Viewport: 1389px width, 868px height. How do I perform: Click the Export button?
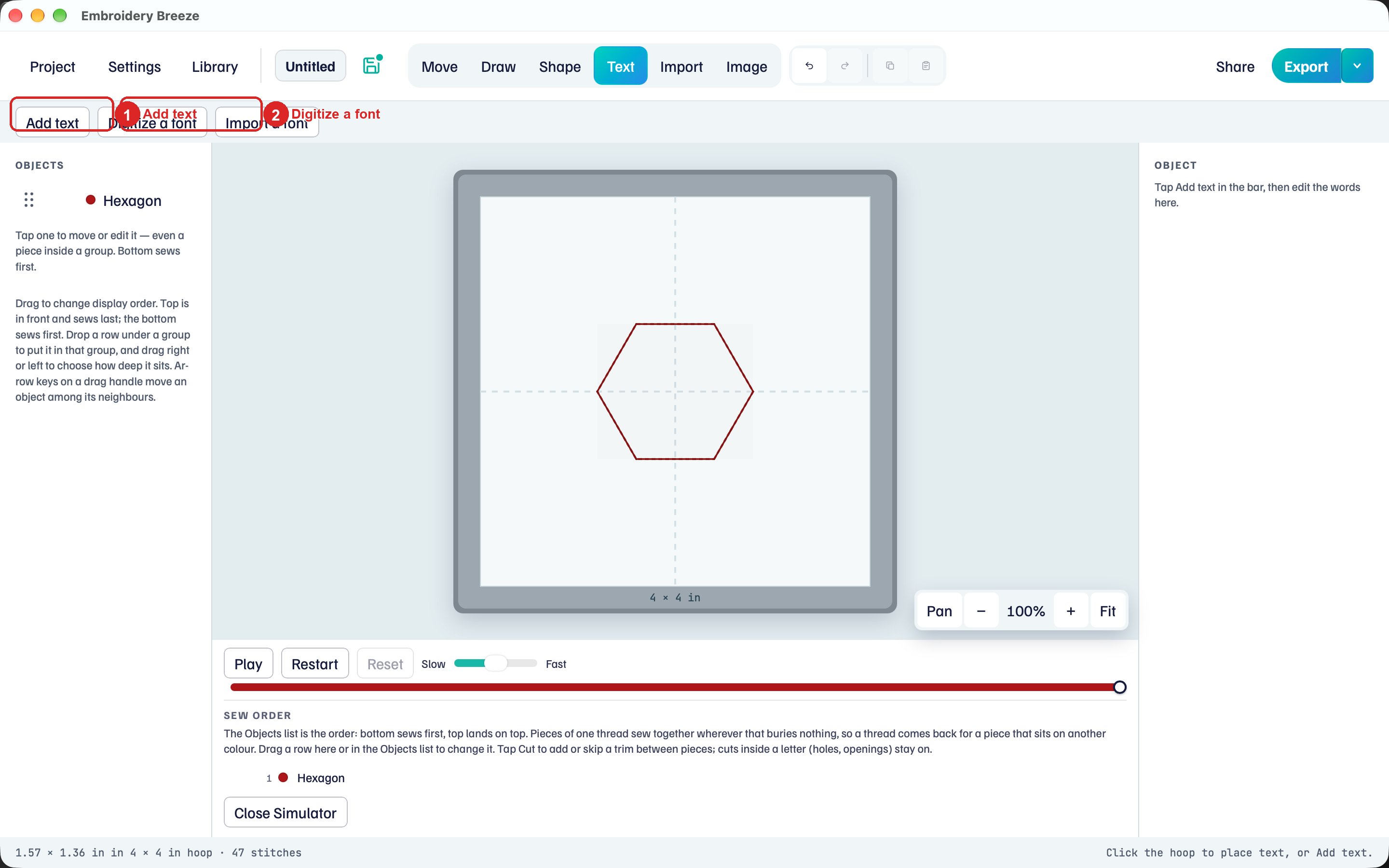click(1306, 67)
